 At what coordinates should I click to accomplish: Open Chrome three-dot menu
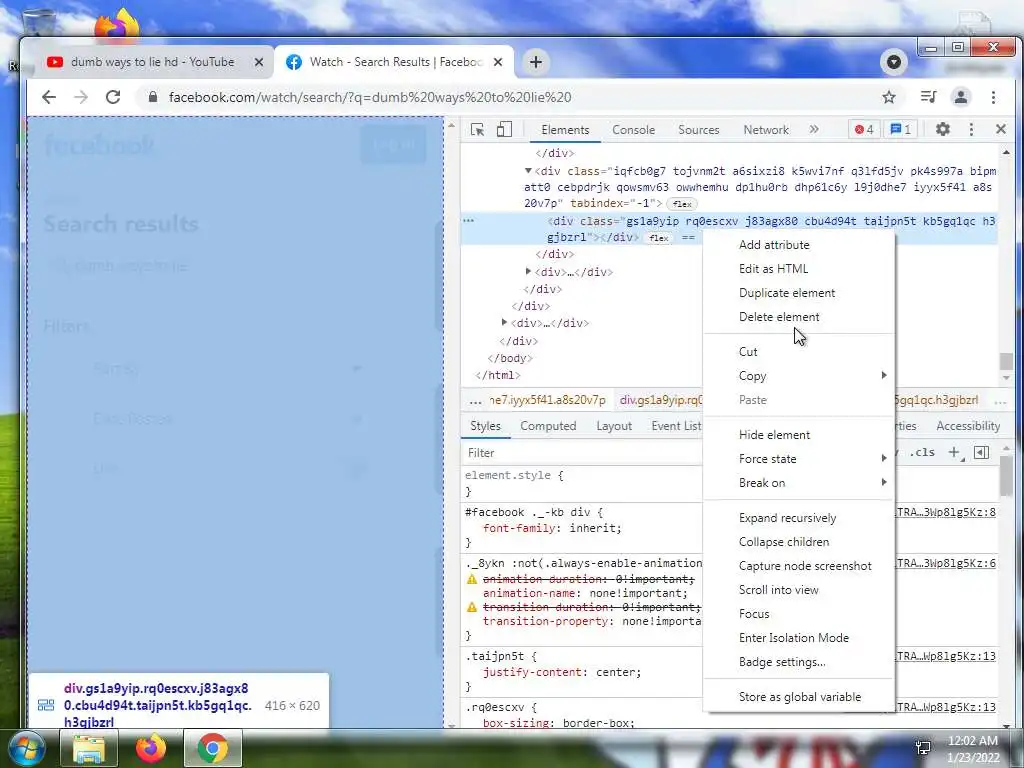tap(993, 97)
